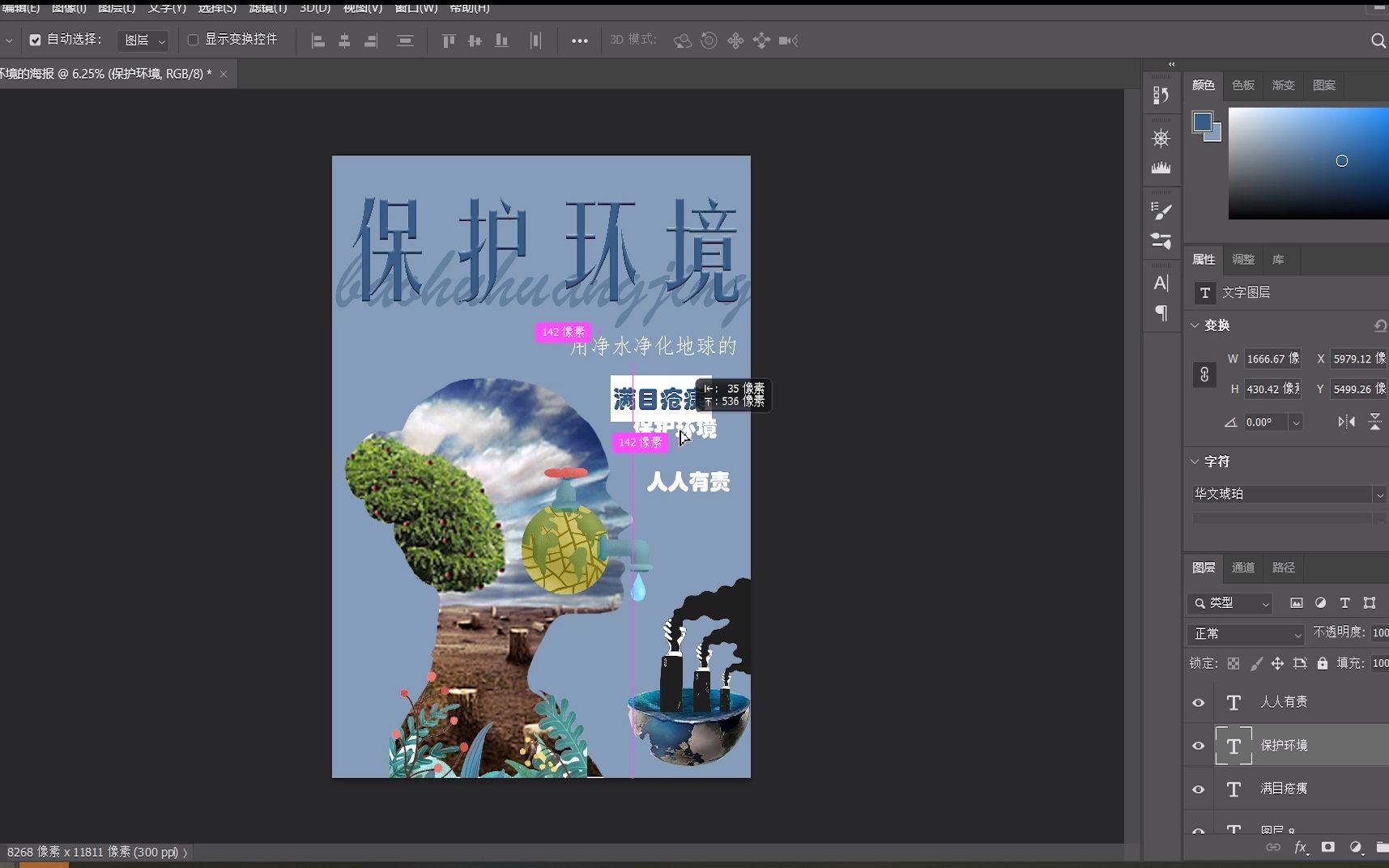The width and height of the screenshot is (1389, 868).
Task: Click the add layer style fx icon
Action: pos(1302,847)
